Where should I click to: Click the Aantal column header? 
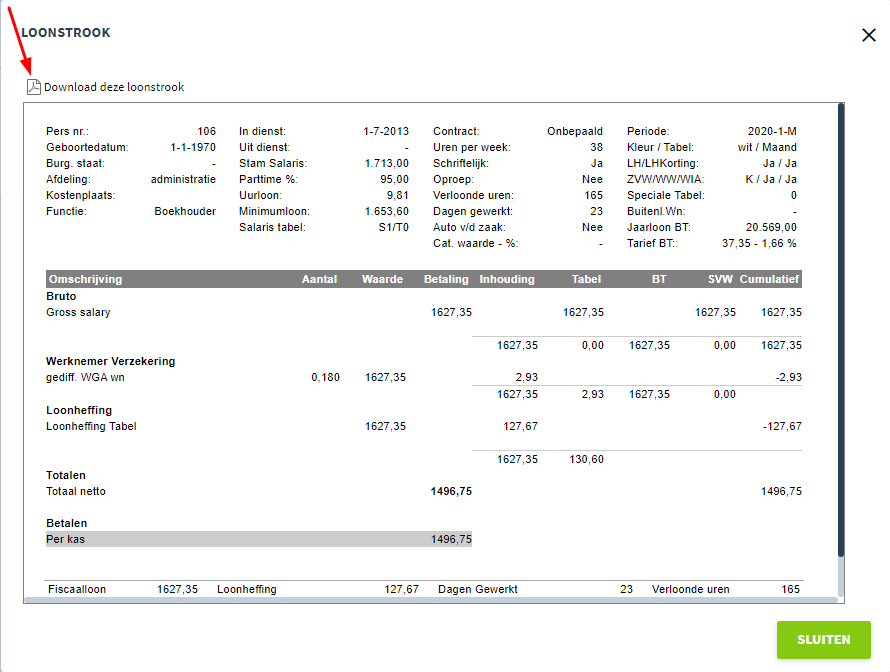[x=319, y=279]
